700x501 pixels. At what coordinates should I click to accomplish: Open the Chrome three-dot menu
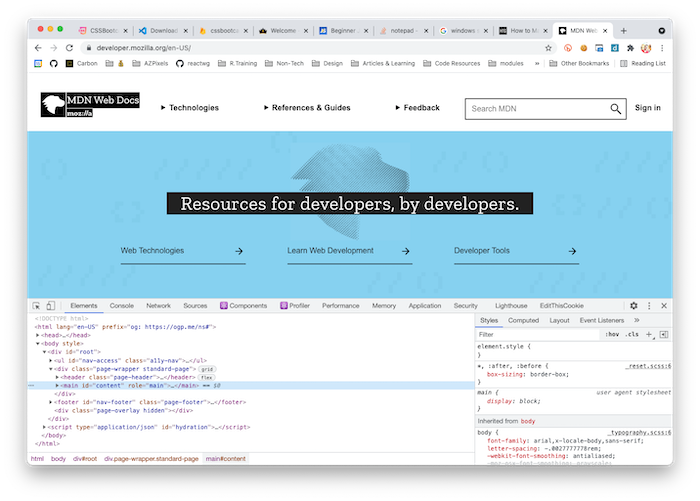tap(662, 48)
